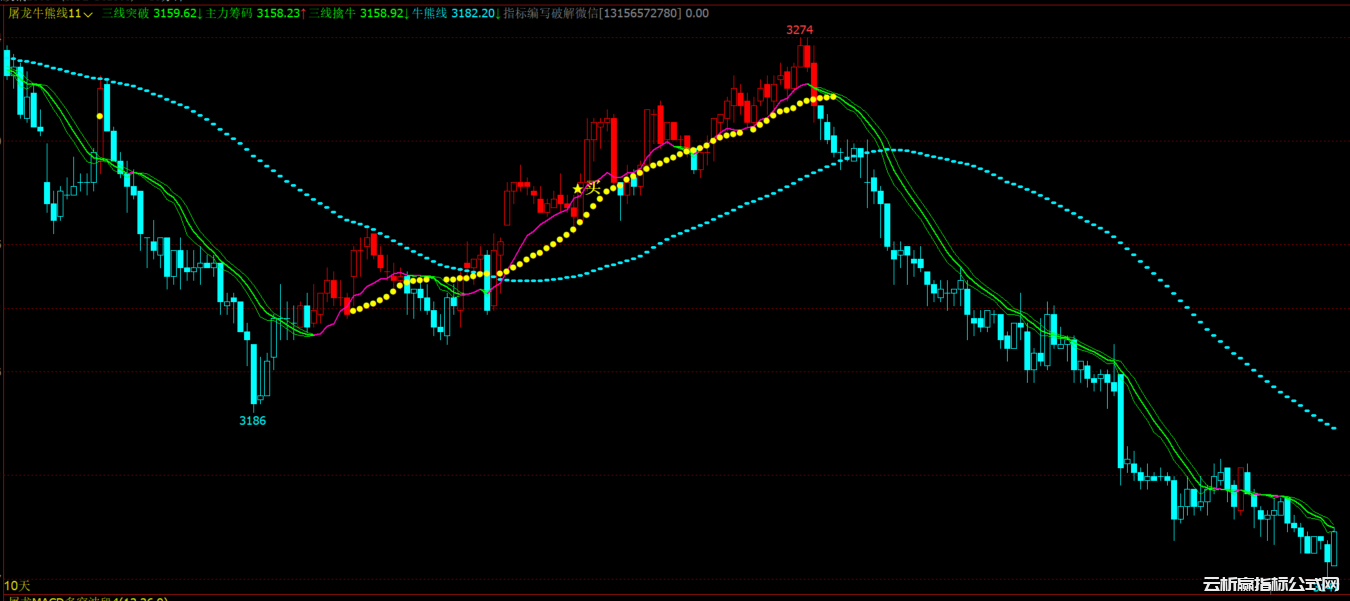The height and width of the screenshot is (601, 1350).
Task: Select the 主力筹码 indicator label
Action: coord(229,14)
